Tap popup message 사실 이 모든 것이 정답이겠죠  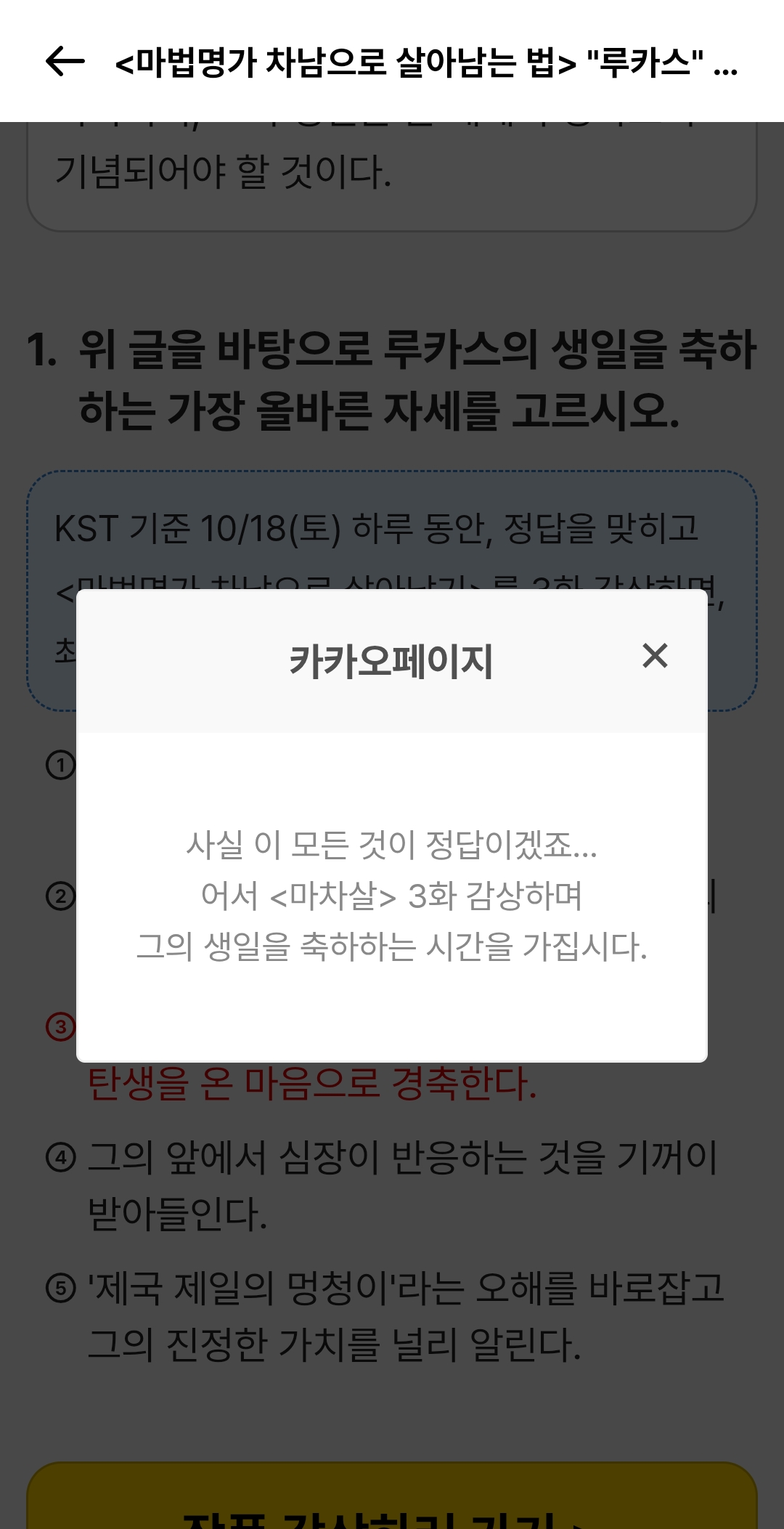[x=391, y=844]
